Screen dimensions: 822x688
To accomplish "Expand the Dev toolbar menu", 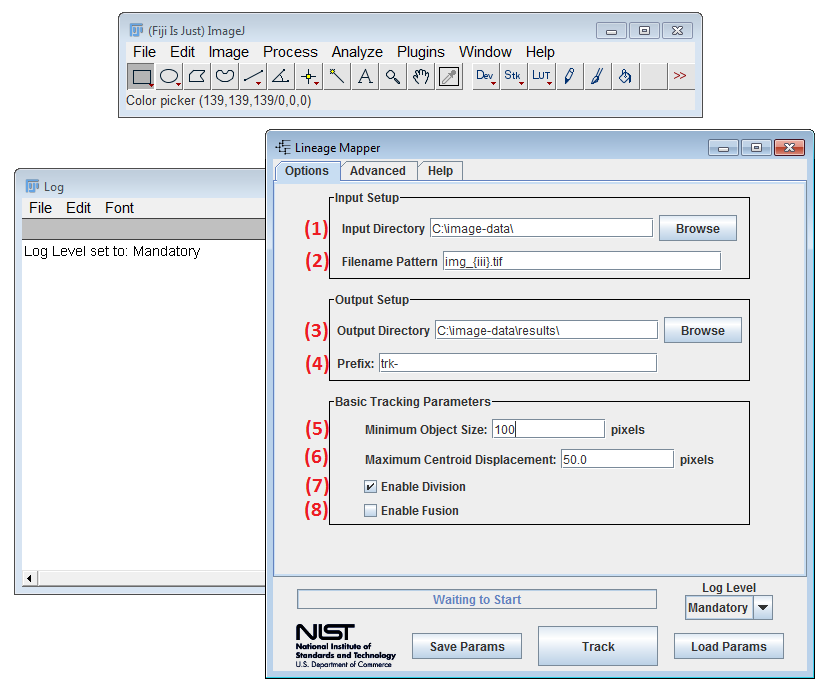I will [484, 76].
